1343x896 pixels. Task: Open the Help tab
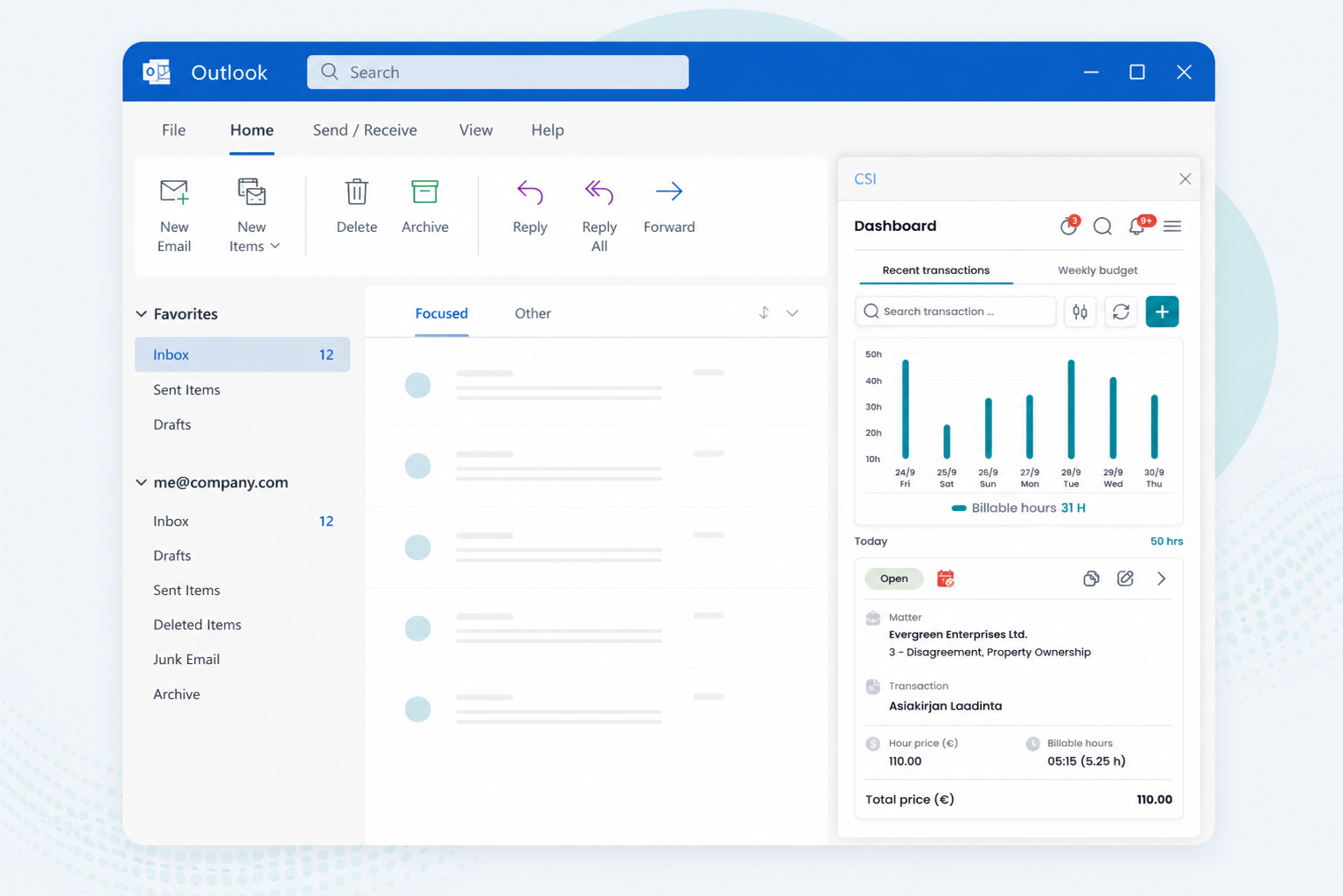(x=548, y=130)
